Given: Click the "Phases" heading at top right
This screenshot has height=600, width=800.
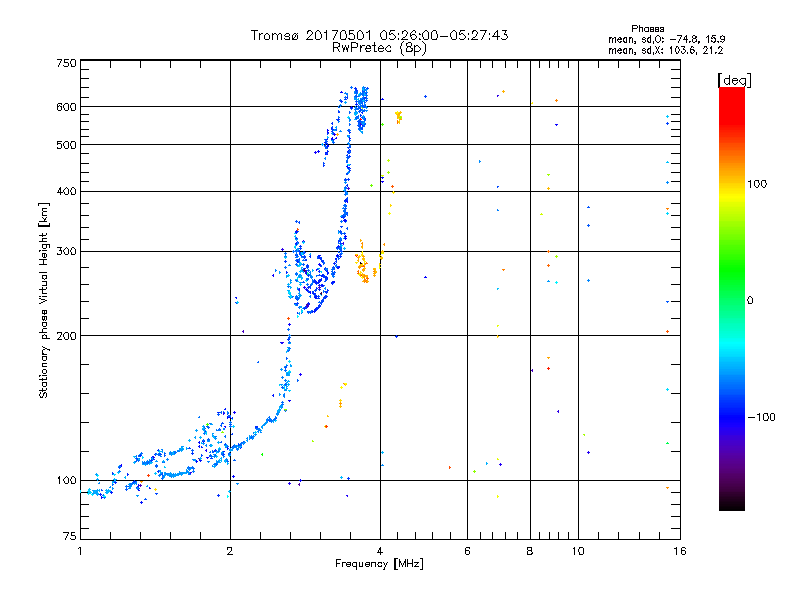Looking at the screenshot, I should point(647,29).
